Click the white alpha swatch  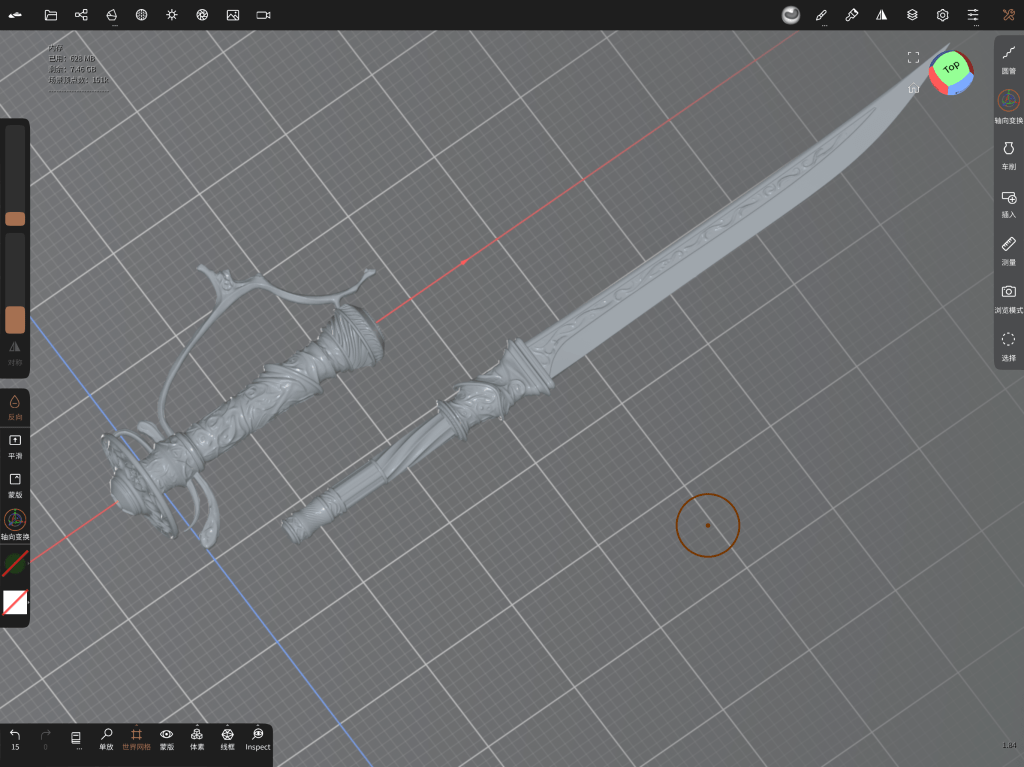[15, 602]
